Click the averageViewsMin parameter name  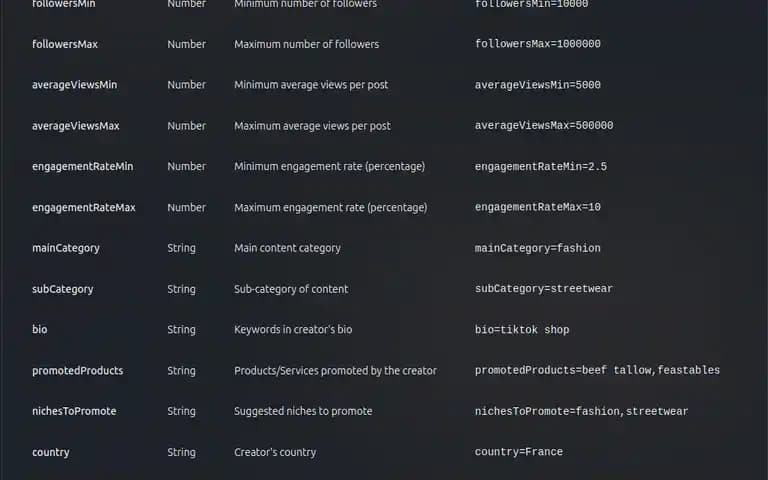(x=74, y=85)
